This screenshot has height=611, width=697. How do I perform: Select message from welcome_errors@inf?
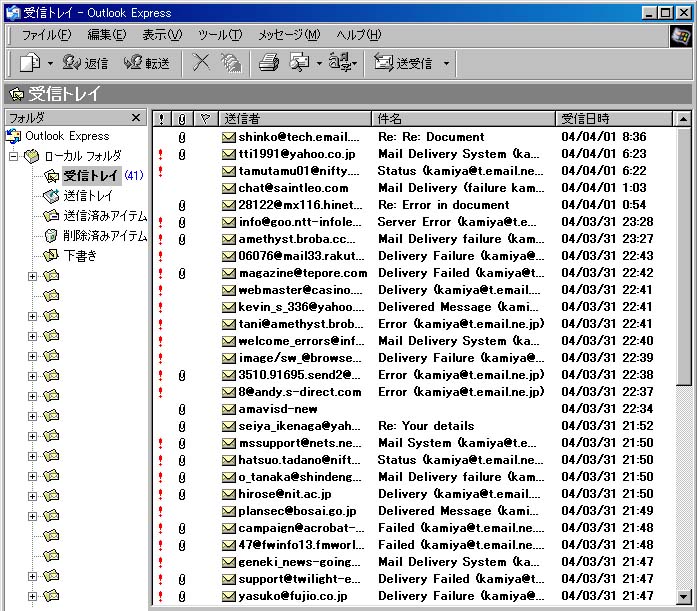[301, 341]
